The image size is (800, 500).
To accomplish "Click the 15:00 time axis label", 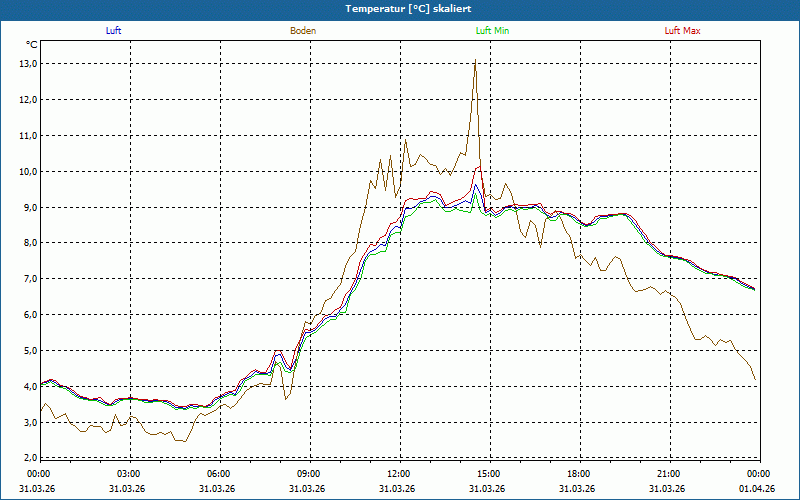I will pyautogui.click(x=489, y=474).
